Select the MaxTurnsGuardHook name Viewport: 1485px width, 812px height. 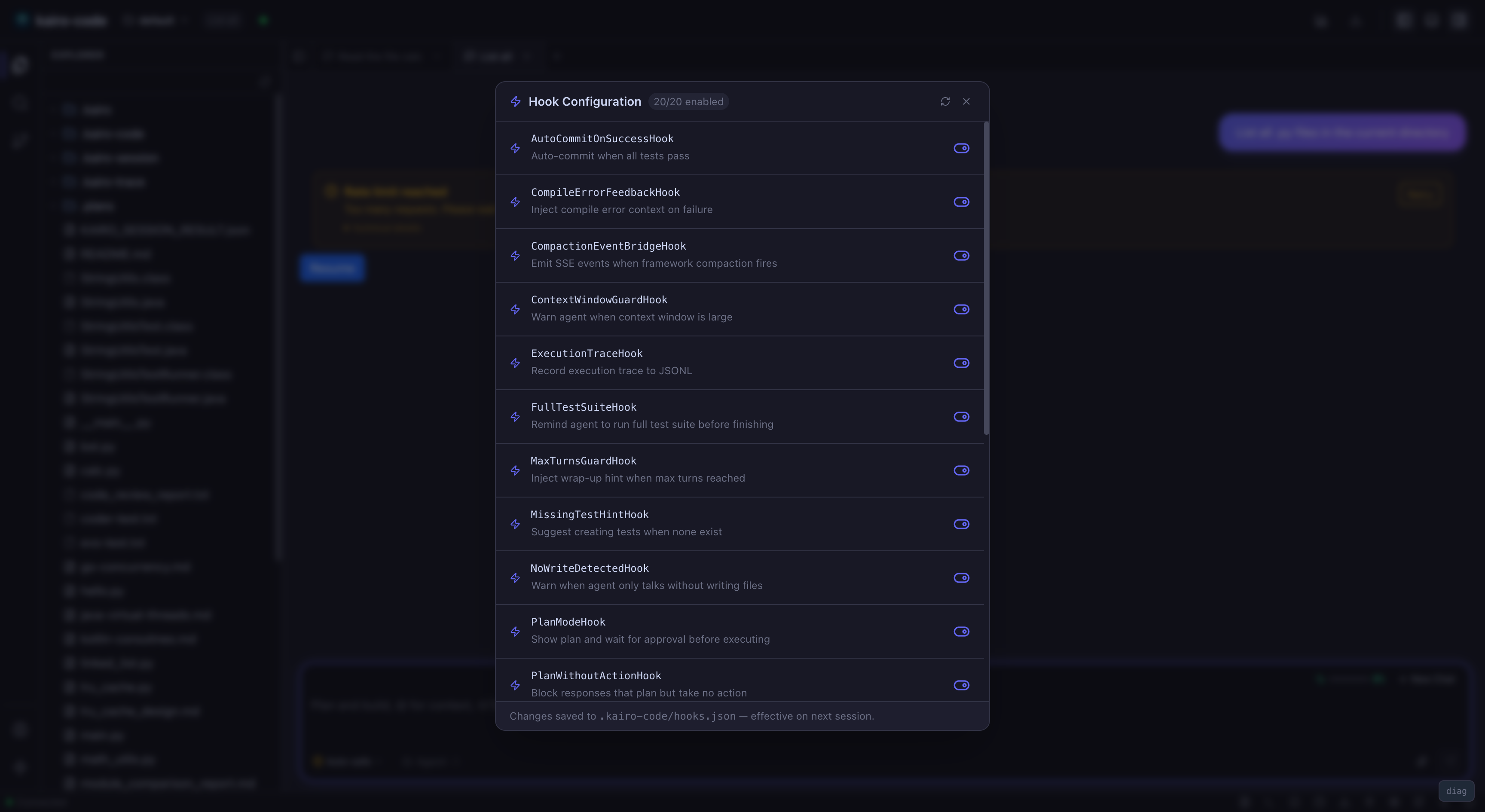[584, 461]
